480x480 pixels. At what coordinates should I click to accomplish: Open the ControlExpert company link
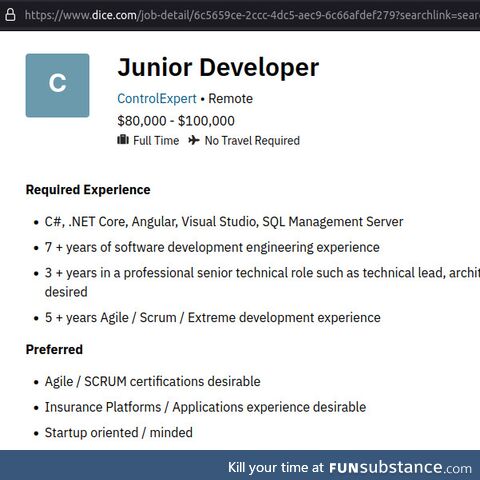tap(157, 99)
